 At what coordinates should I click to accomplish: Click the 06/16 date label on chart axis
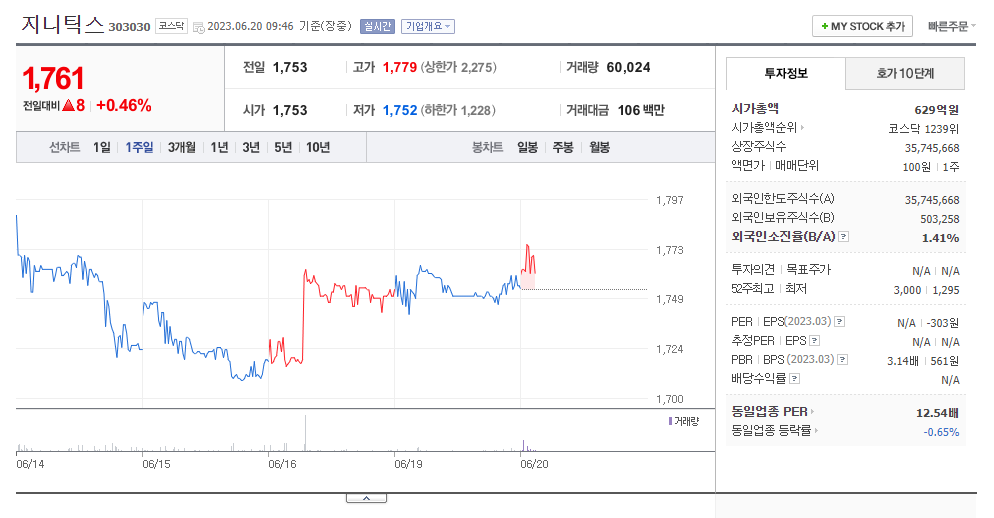282,464
